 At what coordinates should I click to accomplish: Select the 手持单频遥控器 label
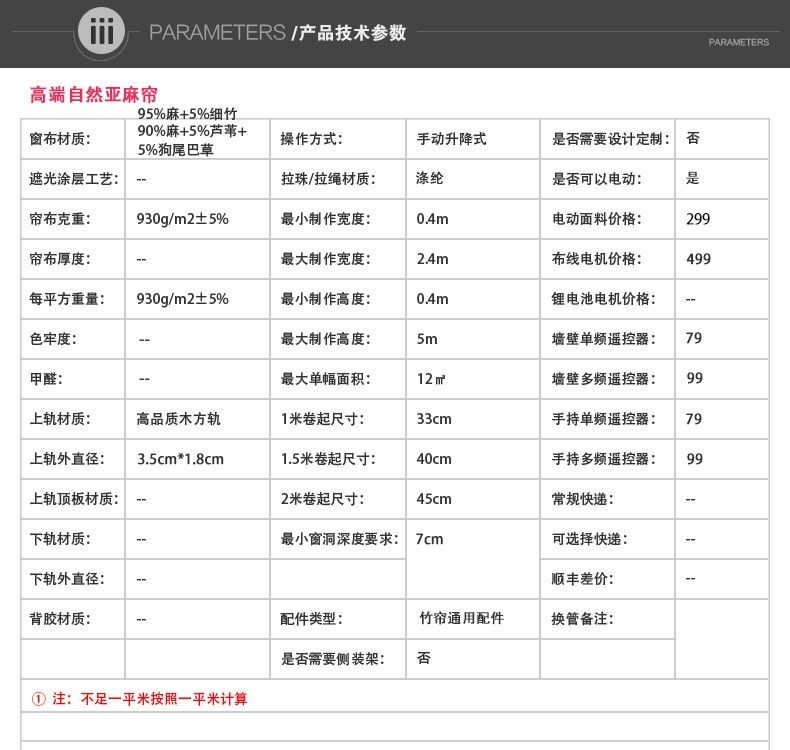click(604, 419)
